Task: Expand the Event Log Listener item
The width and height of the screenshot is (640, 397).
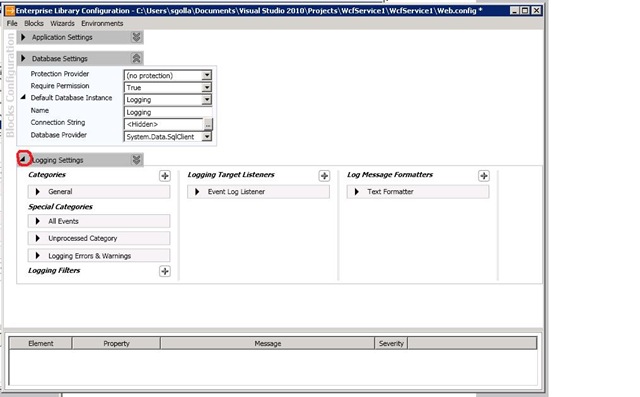Action: coord(197,192)
